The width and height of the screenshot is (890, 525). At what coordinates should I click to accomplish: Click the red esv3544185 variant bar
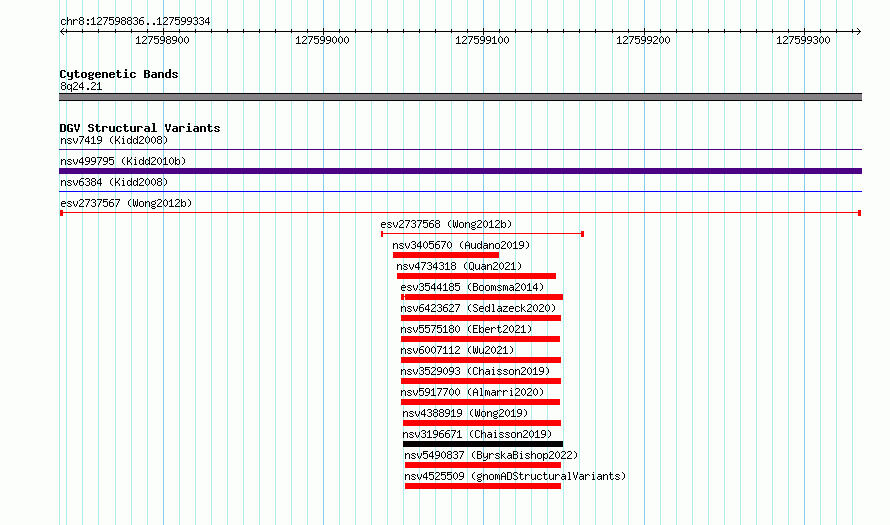click(x=482, y=297)
